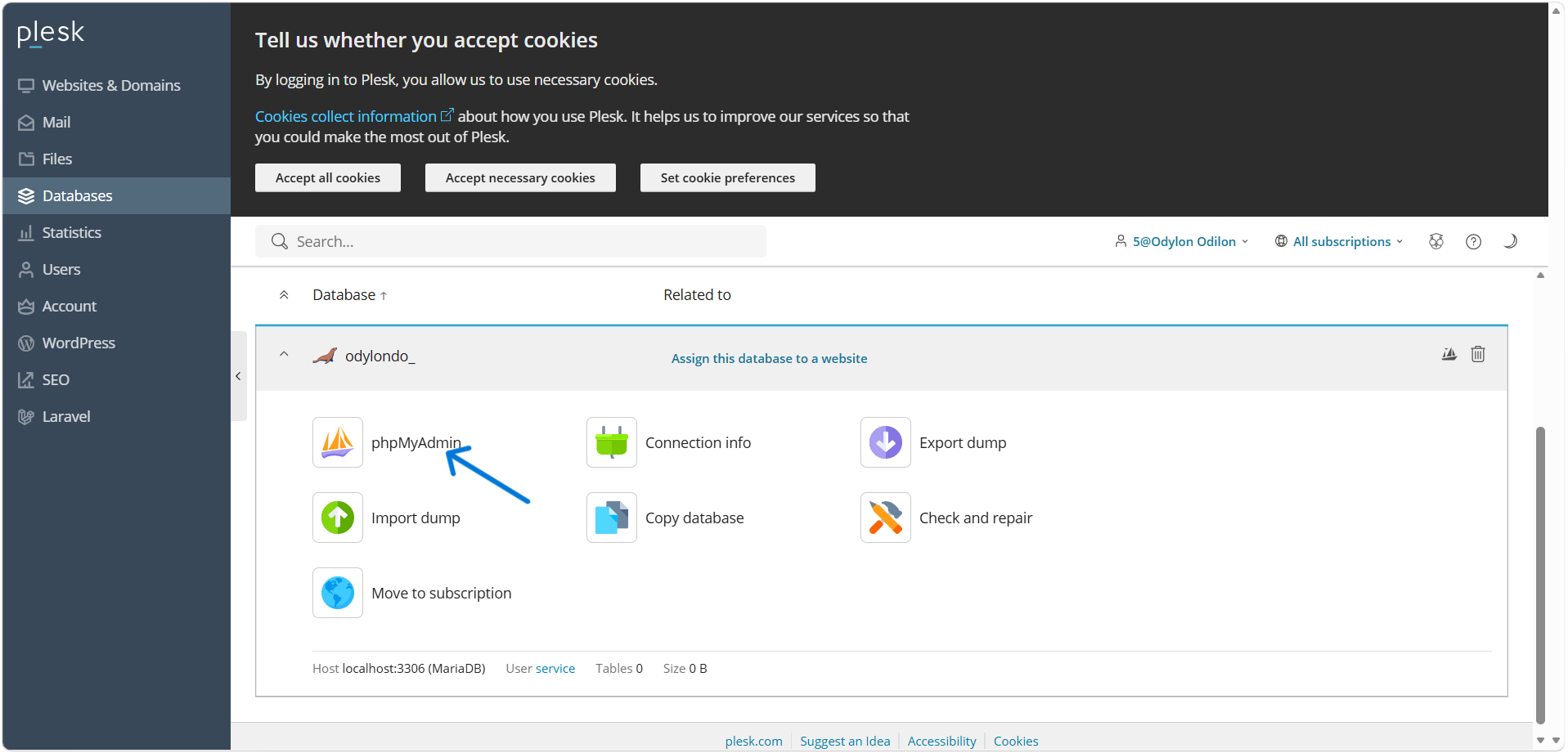Delete the odylondo_ database with trash icon
This screenshot has height=753, width=1568.
(x=1477, y=354)
